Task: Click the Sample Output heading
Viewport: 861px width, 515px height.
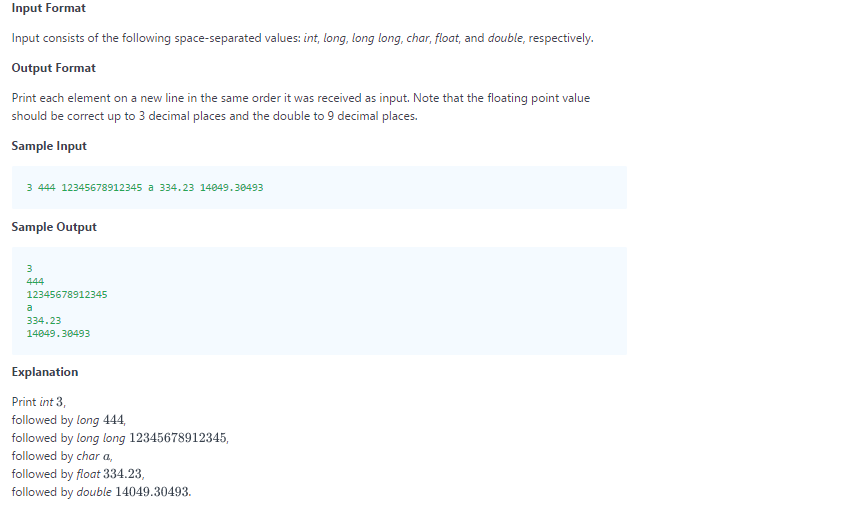Action: pyautogui.click(x=54, y=227)
